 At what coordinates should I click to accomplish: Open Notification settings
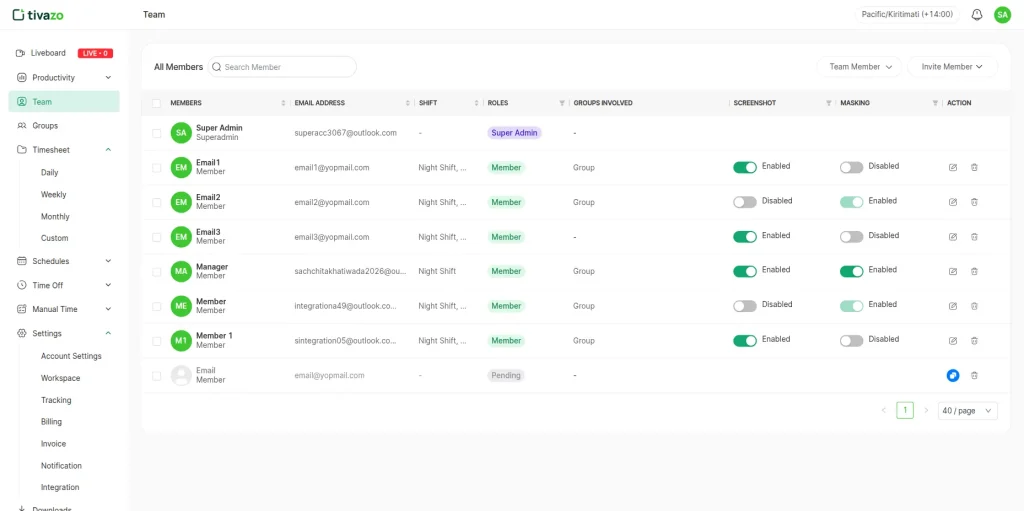(x=61, y=465)
